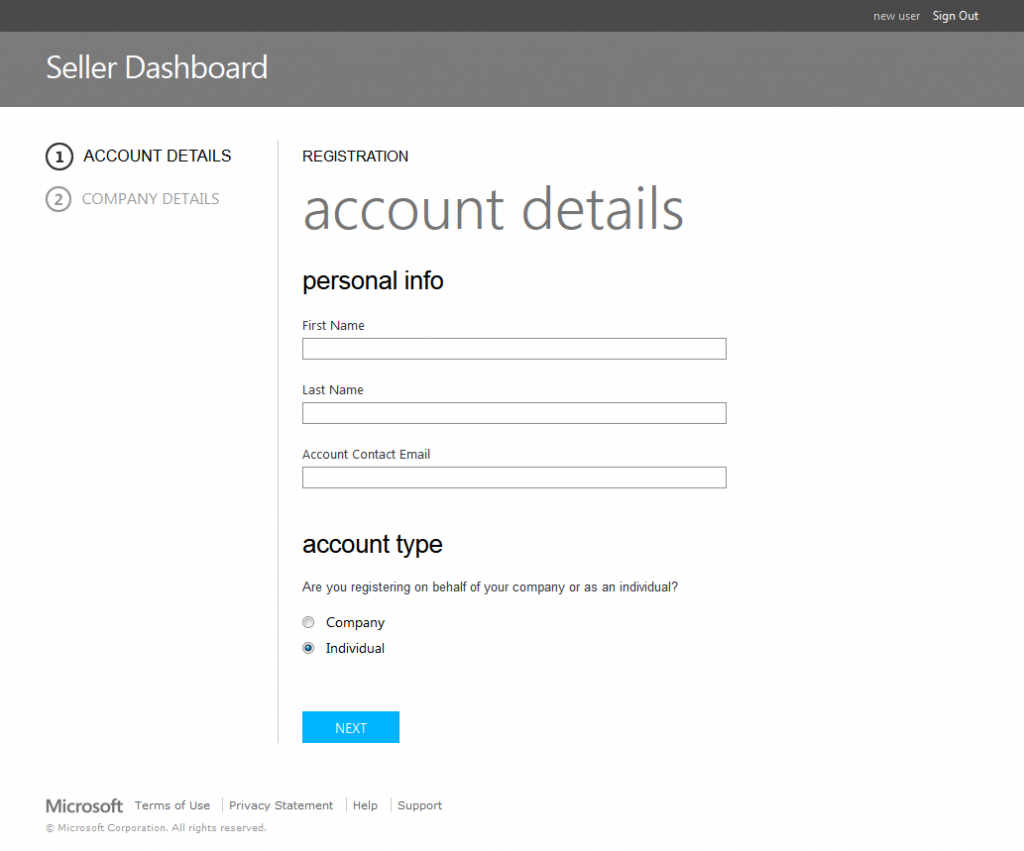Click the Seller Dashboard title
1024x851 pixels.
156,67
